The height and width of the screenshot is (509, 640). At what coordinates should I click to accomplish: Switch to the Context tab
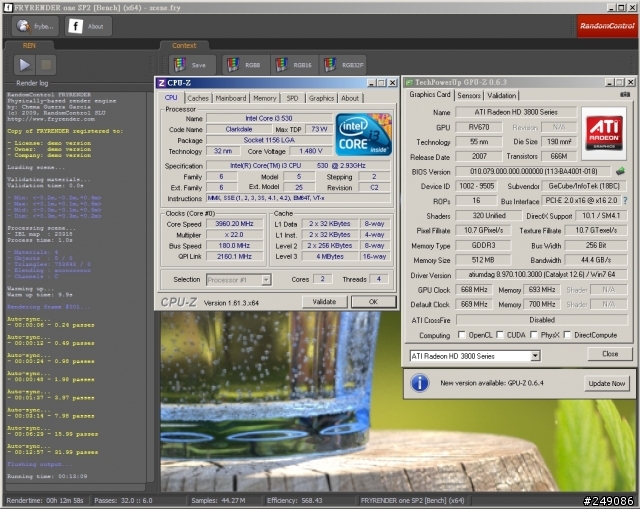[184, 46]
